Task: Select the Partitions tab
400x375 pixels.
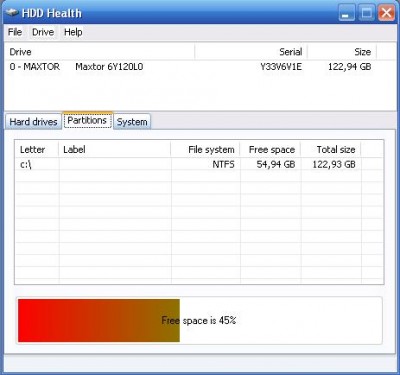Action: coord(87,120)
